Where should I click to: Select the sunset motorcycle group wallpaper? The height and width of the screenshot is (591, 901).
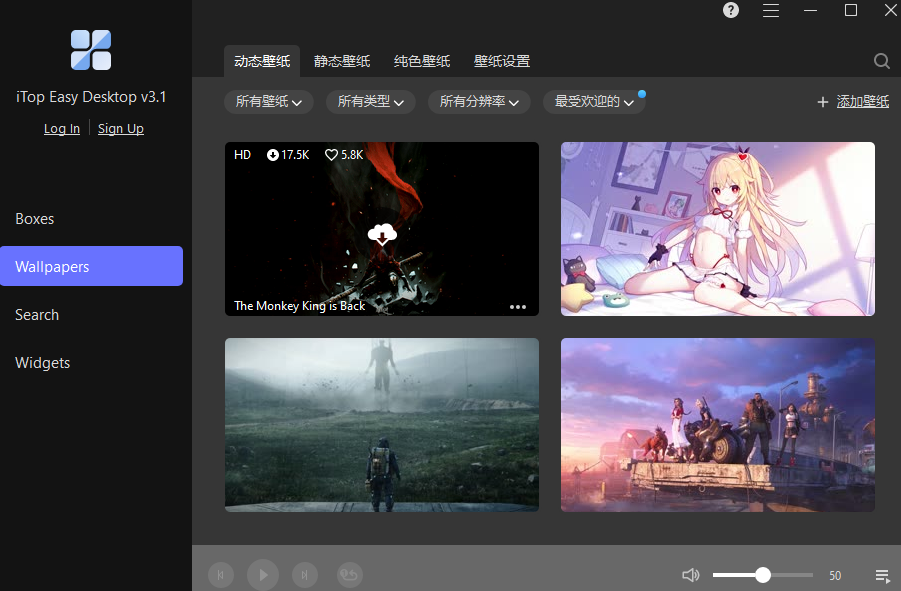[718, 424]
